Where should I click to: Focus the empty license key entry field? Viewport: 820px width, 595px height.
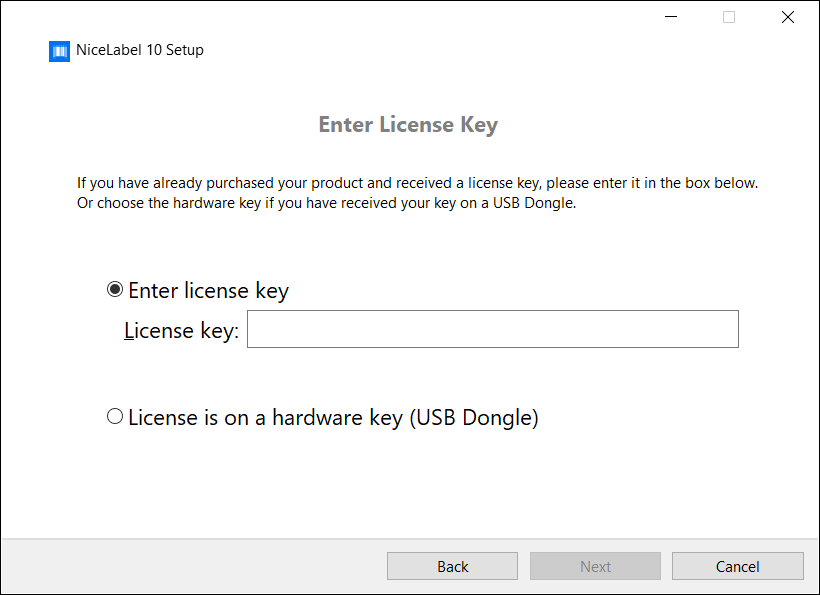pyautogui.click(x=492, y=328)
